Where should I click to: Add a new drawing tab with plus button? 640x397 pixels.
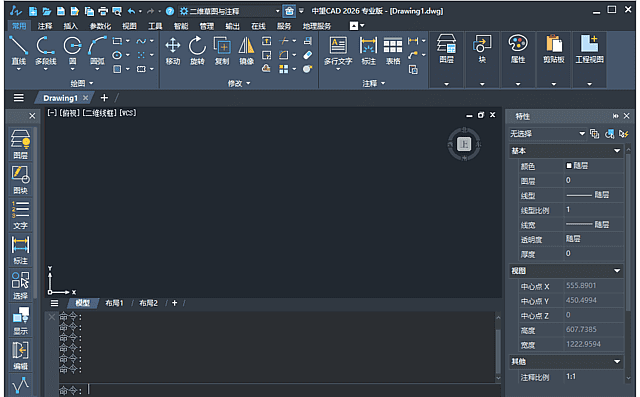point(104,98)
